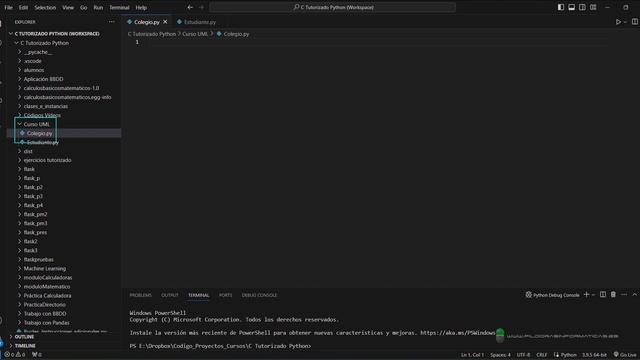Viewport: 640px width, 360px height.
Task: Open run options dropdown next to play
Action: point(625,22)
